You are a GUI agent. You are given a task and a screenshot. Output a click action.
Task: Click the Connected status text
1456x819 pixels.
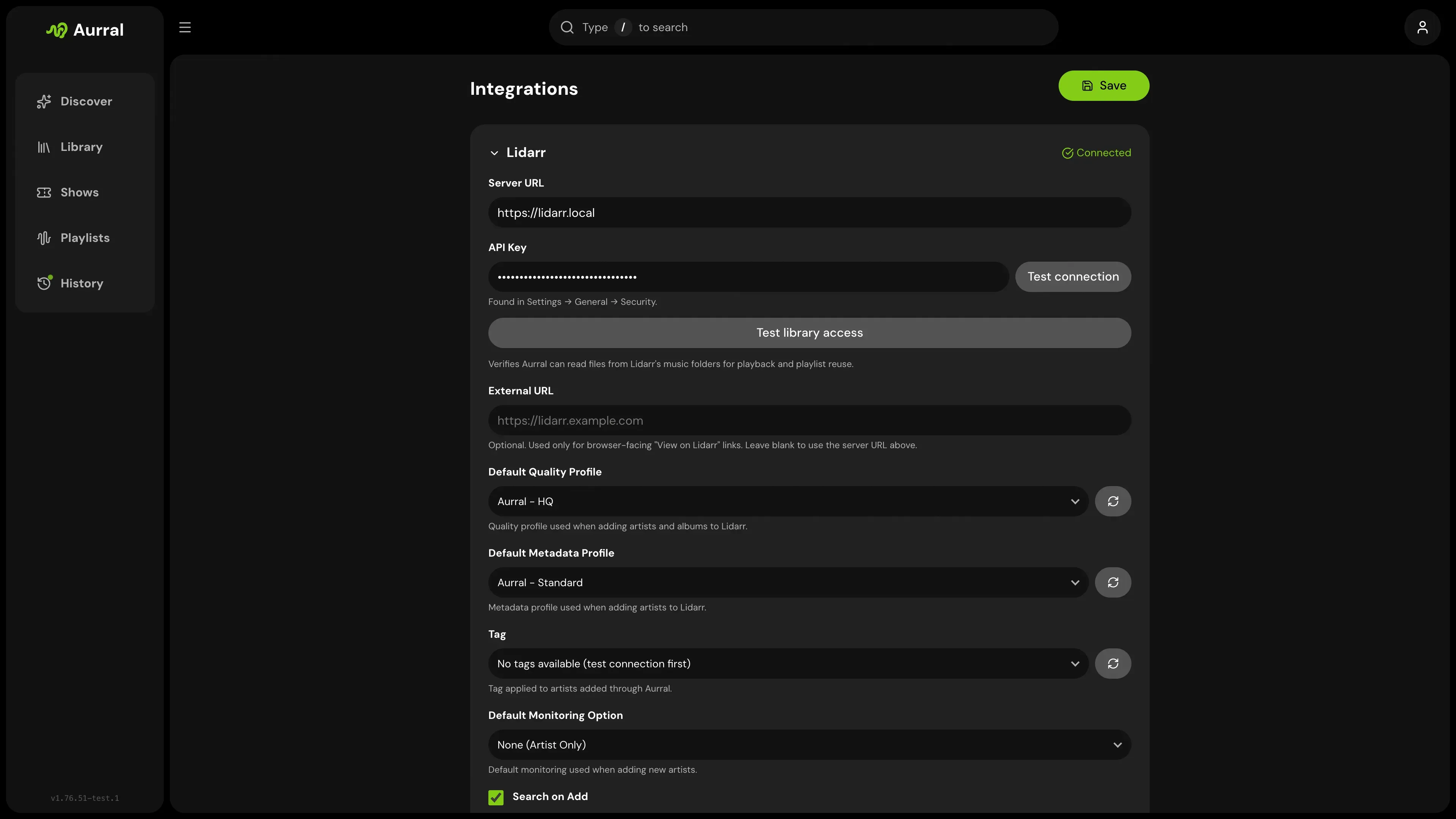click(1103, 152)
